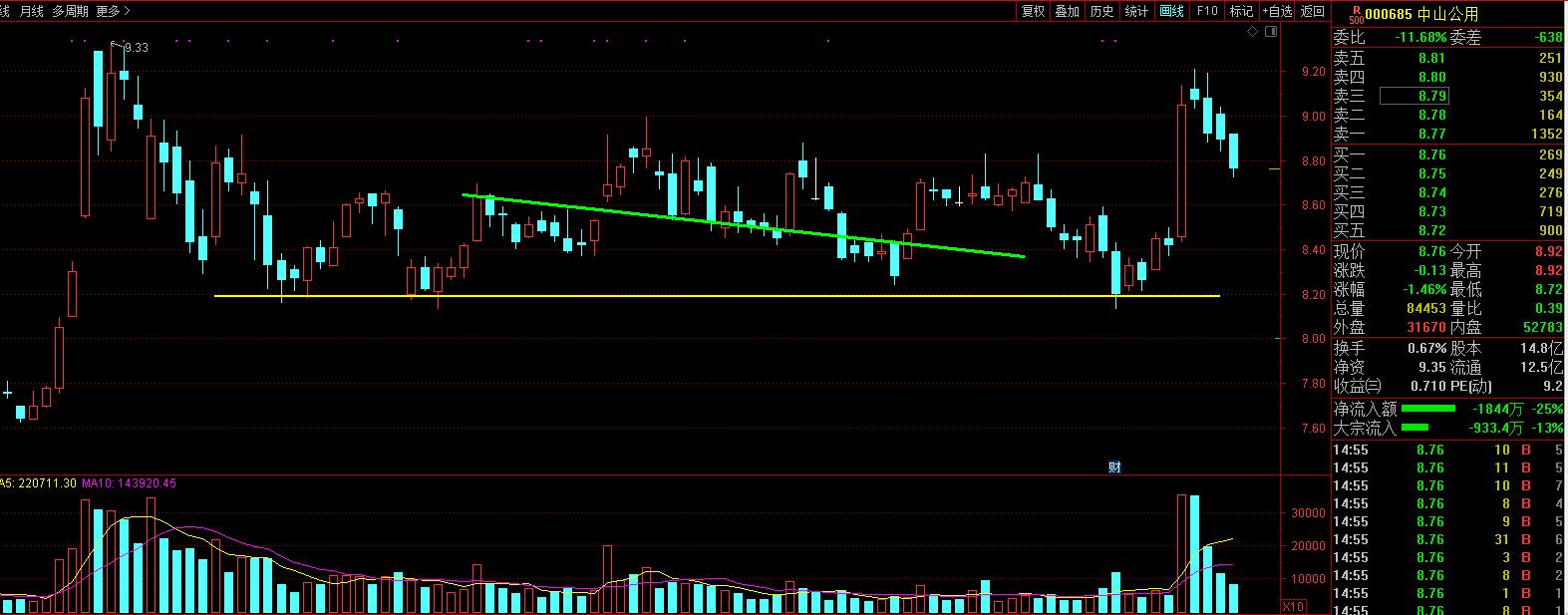The height and width of the screenshot is (615, 1568).
Task: Click the 今开 value 8.92
Action: [1549, 252]
